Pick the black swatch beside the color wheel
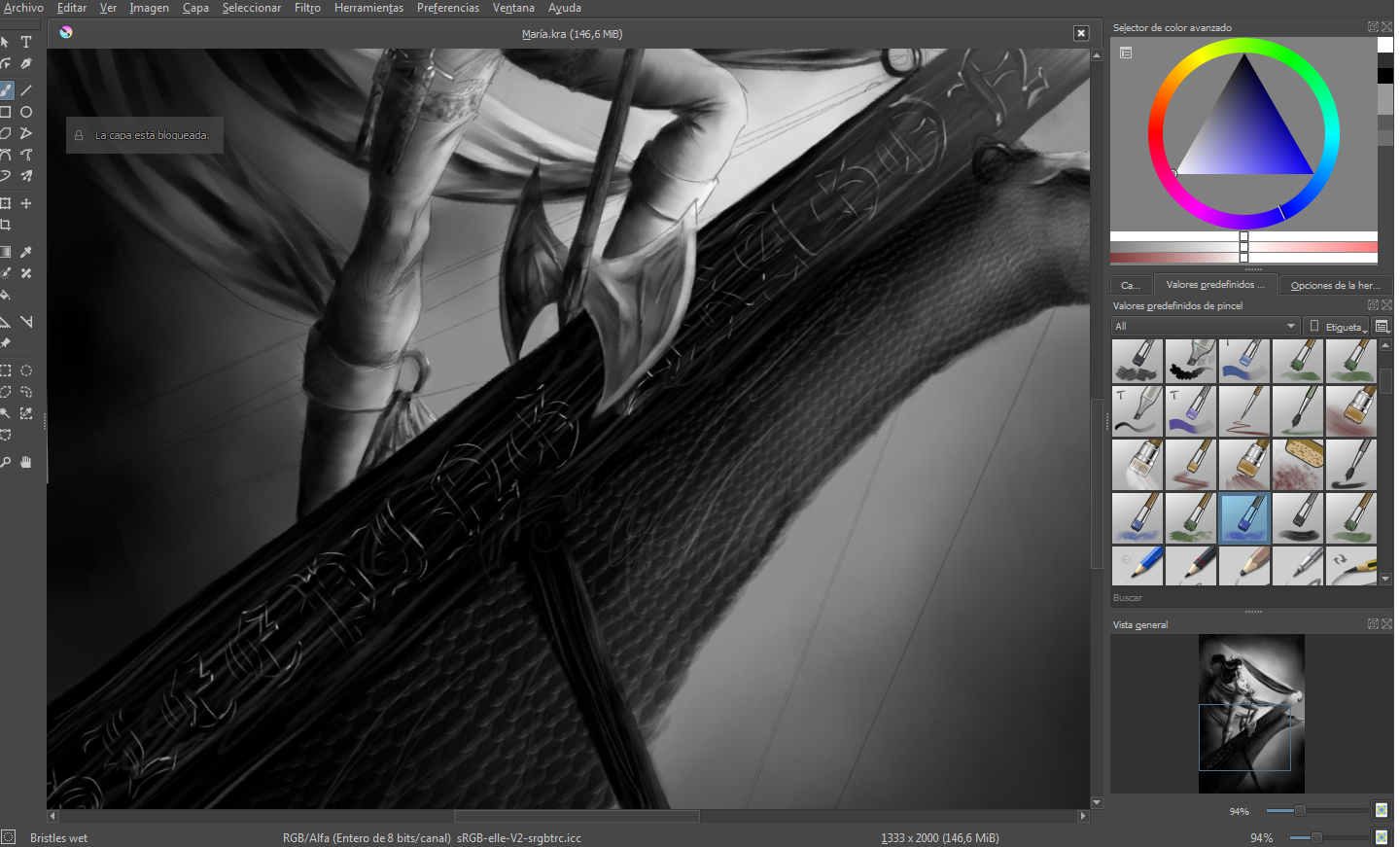 pyautogui.click(x=1385, y=76)
